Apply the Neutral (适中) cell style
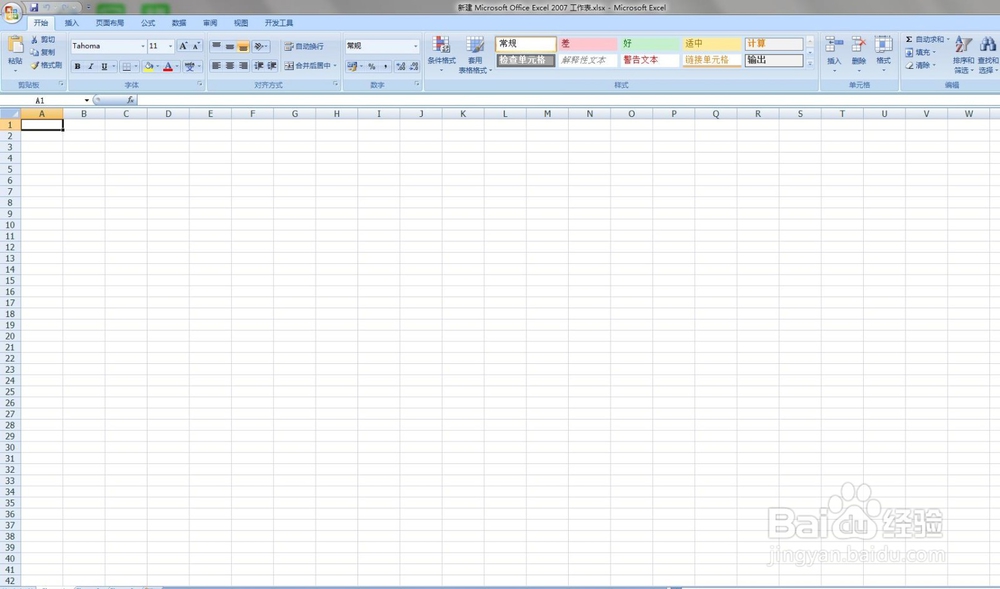The width and height of the screenshot is (1000, 589). (712, 43)
